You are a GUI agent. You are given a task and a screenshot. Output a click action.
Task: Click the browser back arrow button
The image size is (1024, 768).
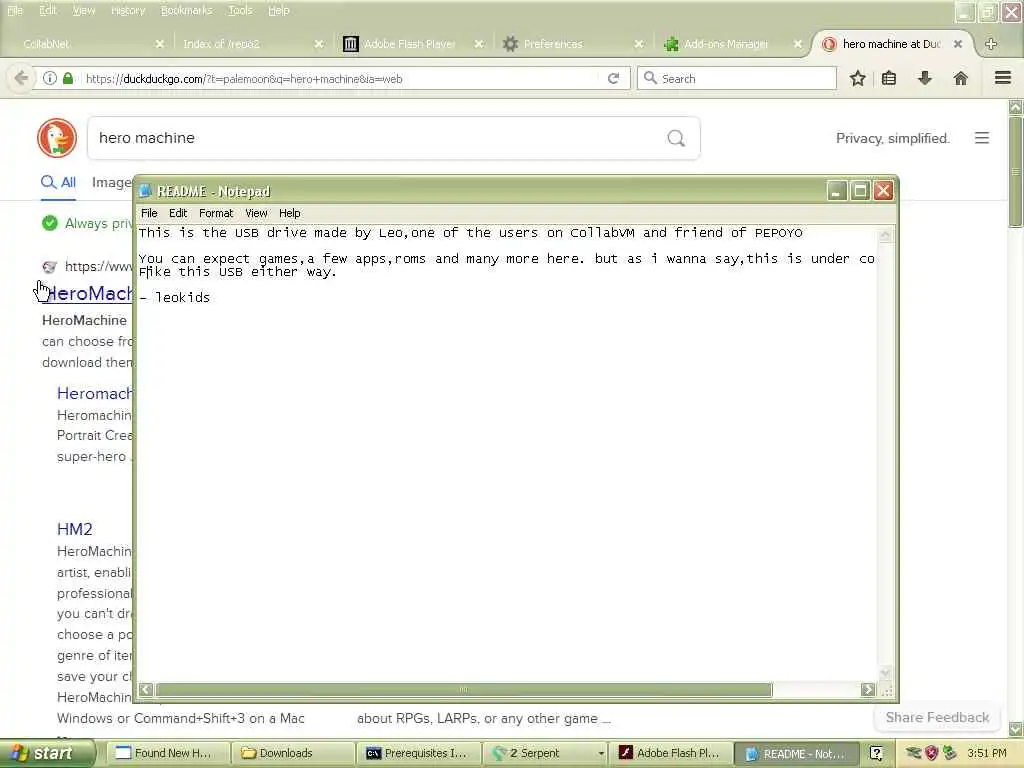[21, 78]
